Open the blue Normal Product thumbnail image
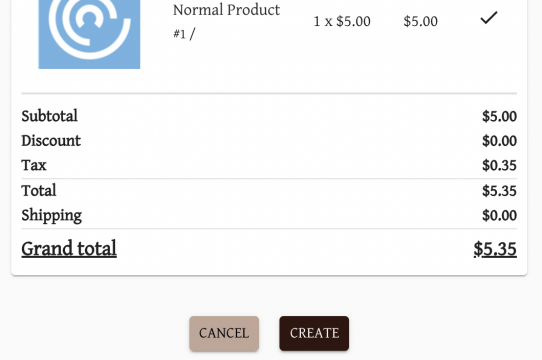Viewport: 542px width, 360px height. 89,34
